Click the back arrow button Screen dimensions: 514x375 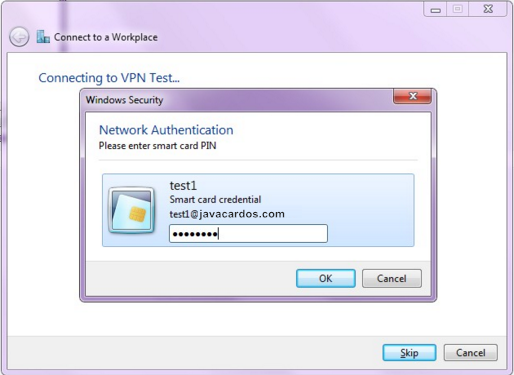coord(19,37)
